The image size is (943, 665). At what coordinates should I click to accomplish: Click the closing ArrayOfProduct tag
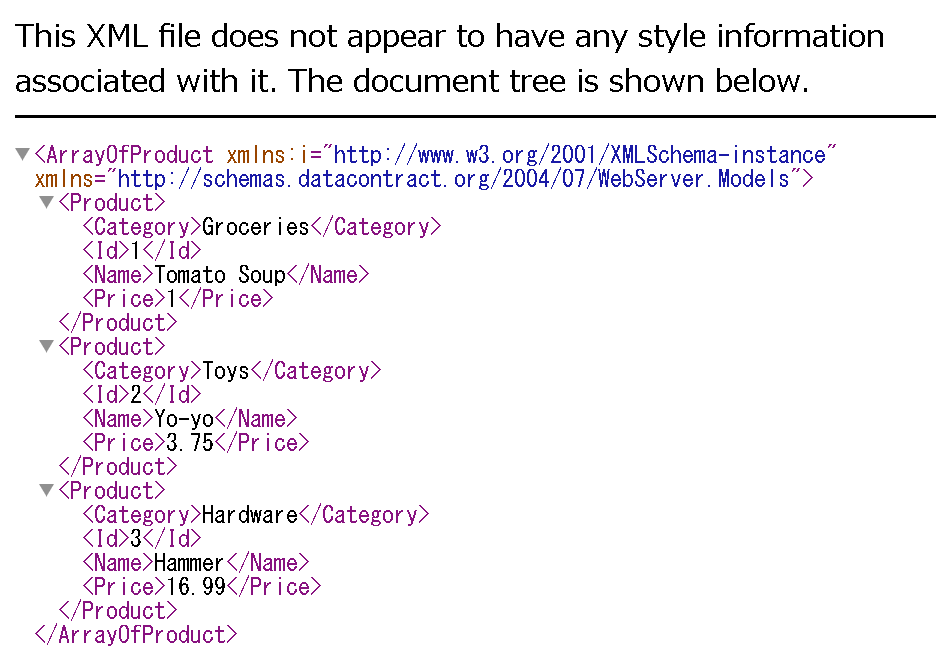coord(136,636)
